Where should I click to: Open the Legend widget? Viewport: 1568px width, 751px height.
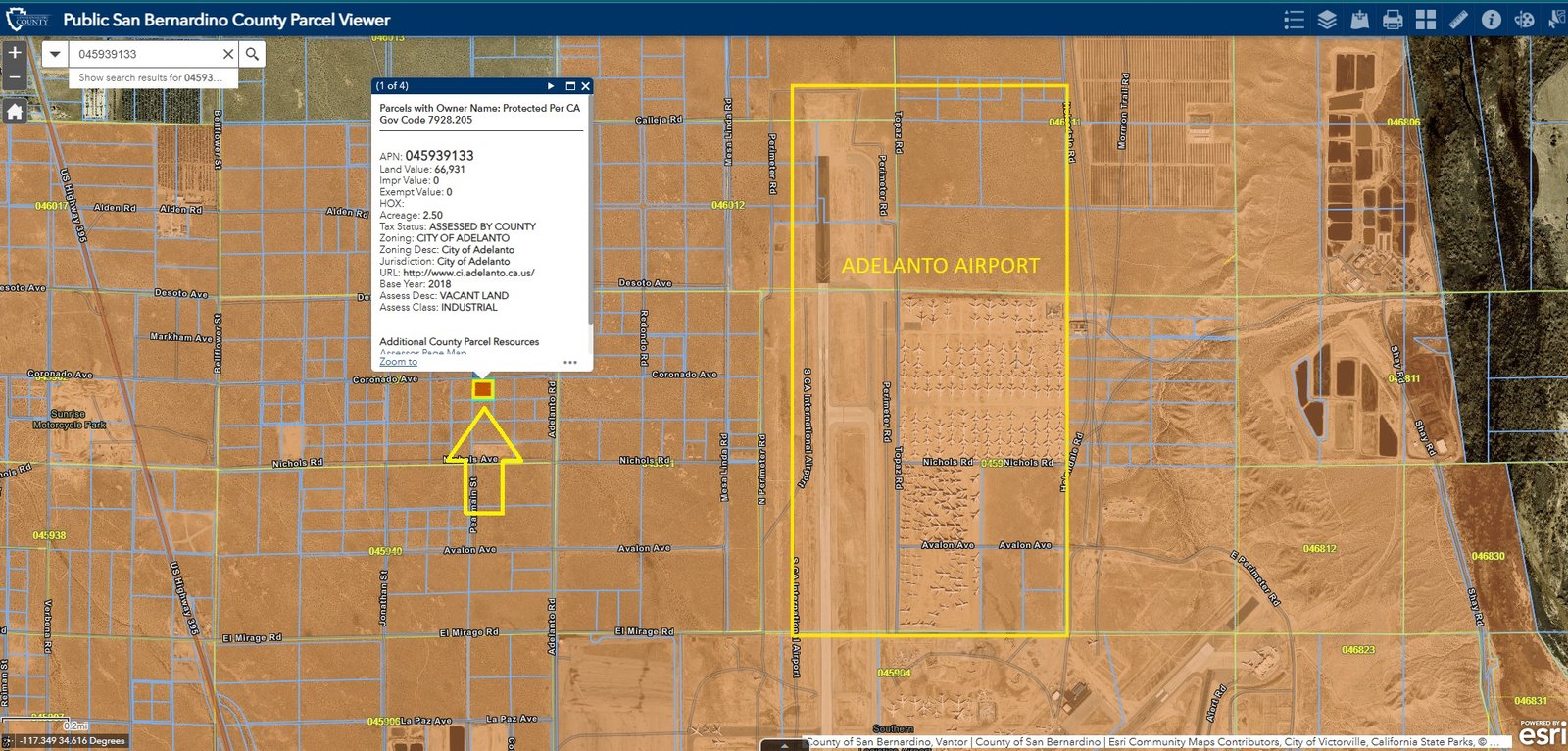(1294, 20)
